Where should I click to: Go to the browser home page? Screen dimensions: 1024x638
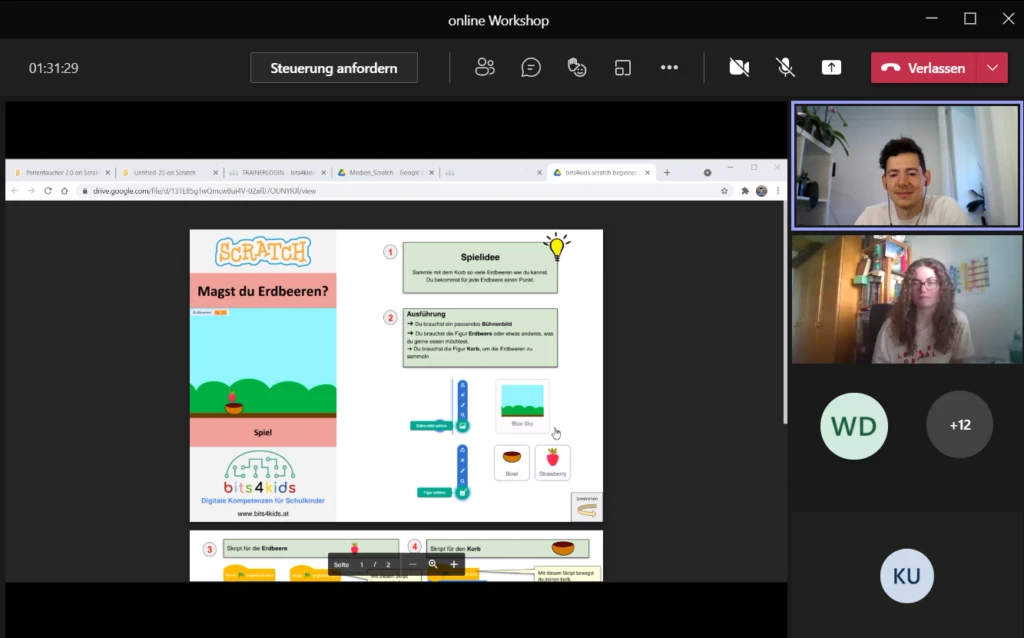64,191
